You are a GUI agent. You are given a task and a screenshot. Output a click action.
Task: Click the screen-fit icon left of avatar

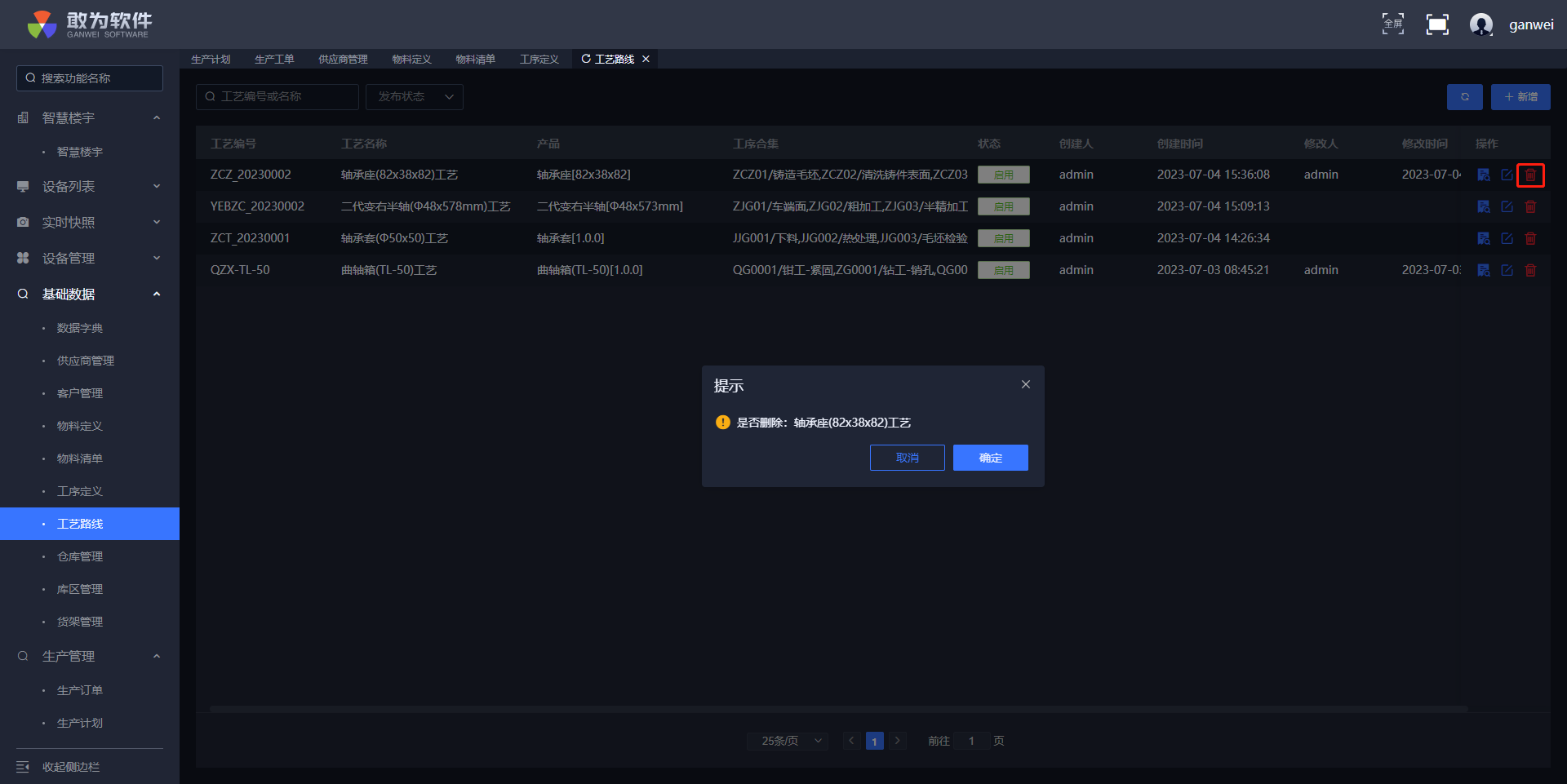pyautogui.click(x=1436, y=24)
